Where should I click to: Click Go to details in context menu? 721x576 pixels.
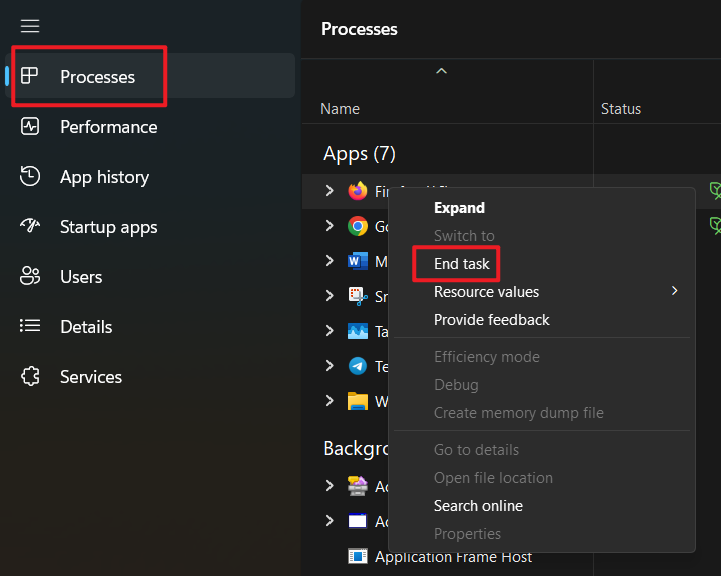point(476,450)
